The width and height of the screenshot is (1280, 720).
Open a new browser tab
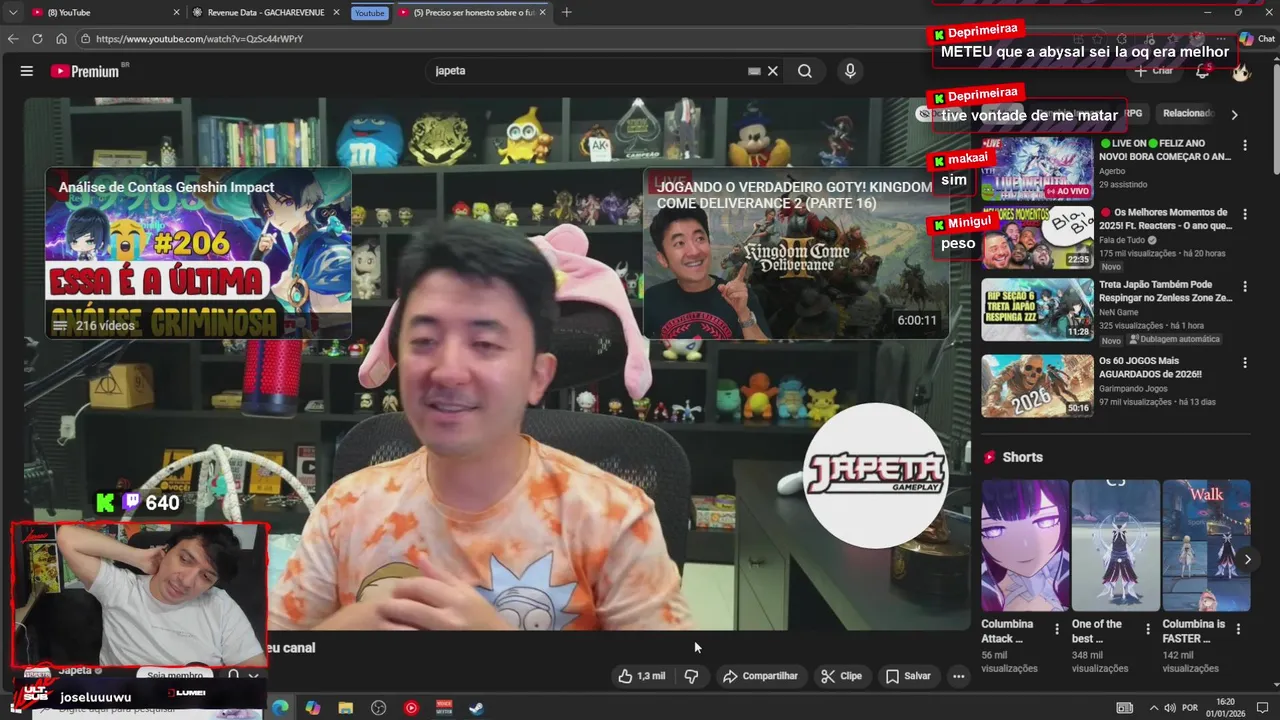coord(567,12)
